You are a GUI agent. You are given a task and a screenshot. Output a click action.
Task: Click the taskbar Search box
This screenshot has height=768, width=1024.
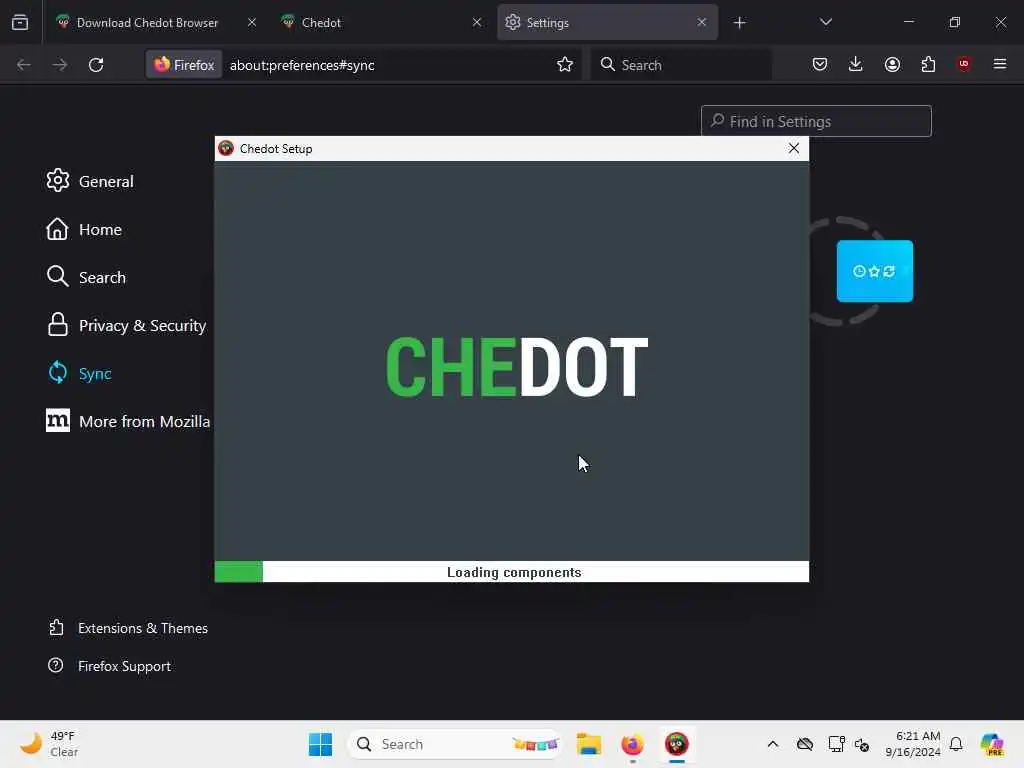tap(455, 744)
